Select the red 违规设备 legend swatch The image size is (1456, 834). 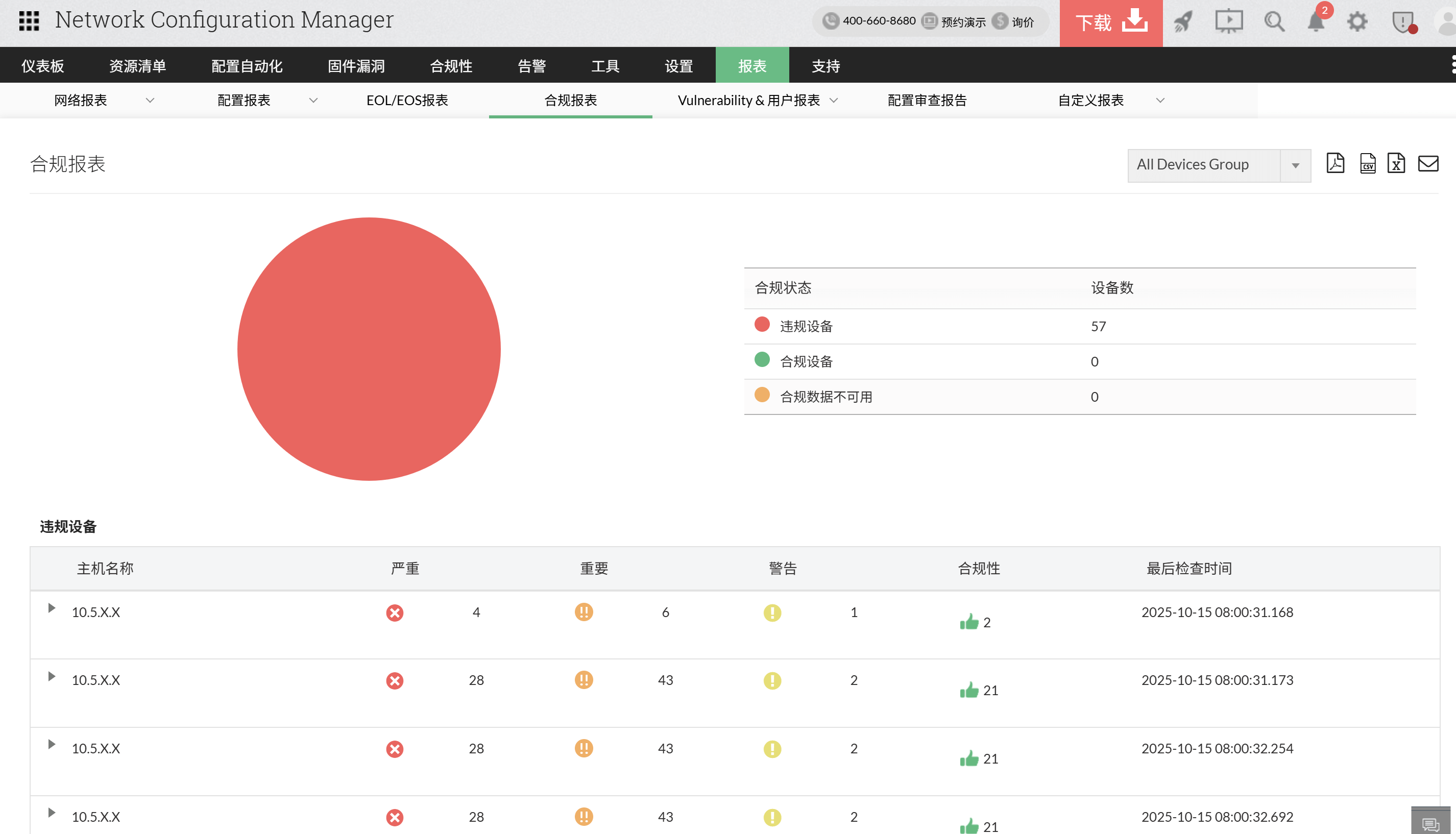pos(762,325)
